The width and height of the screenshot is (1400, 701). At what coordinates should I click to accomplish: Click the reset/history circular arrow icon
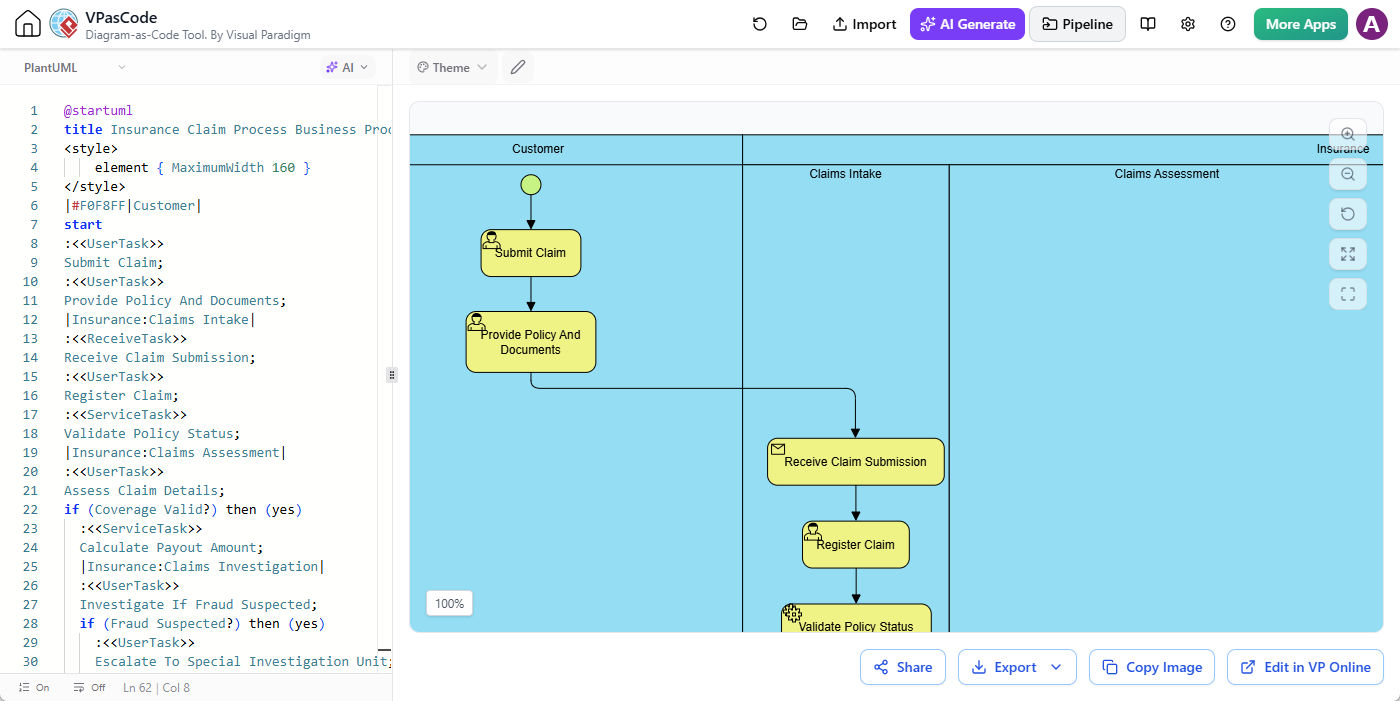(x=760, y=24)
